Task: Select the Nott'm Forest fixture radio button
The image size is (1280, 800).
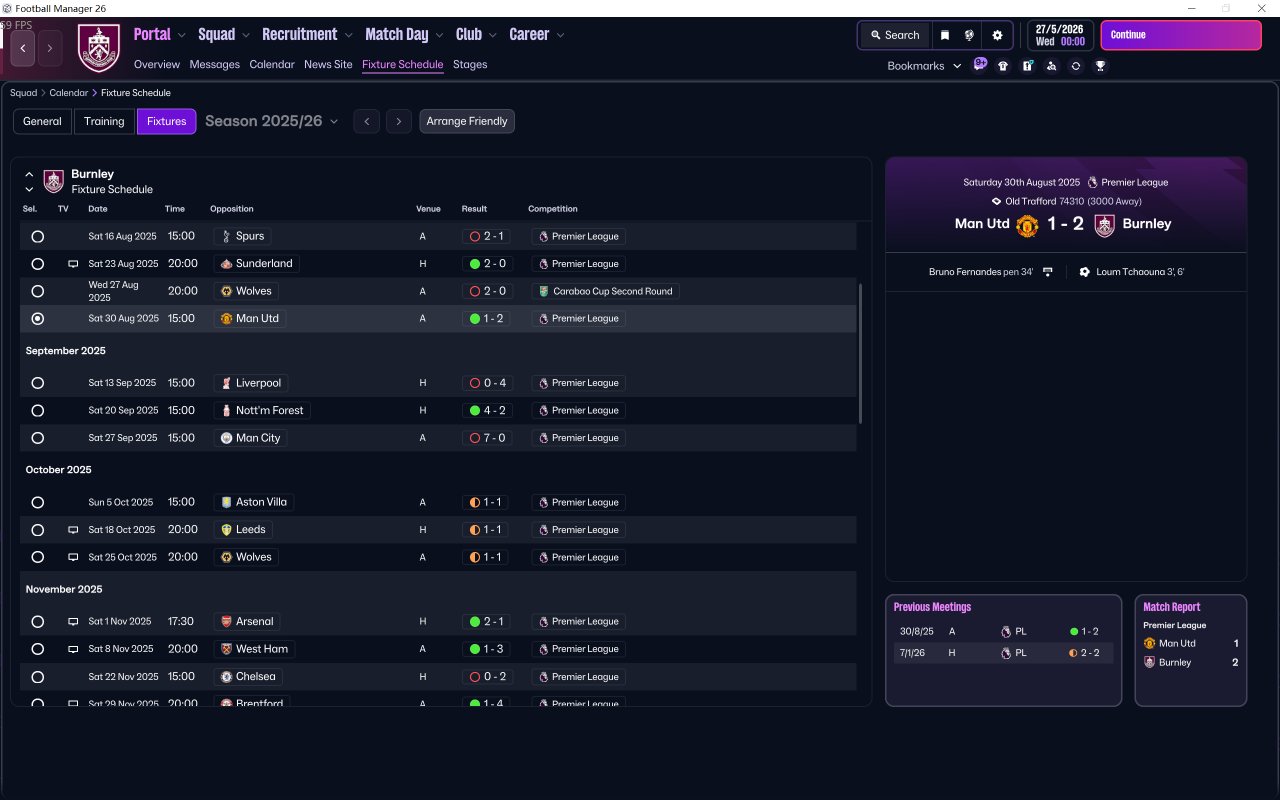Action: pyautogui.click(x=38, y=411)
